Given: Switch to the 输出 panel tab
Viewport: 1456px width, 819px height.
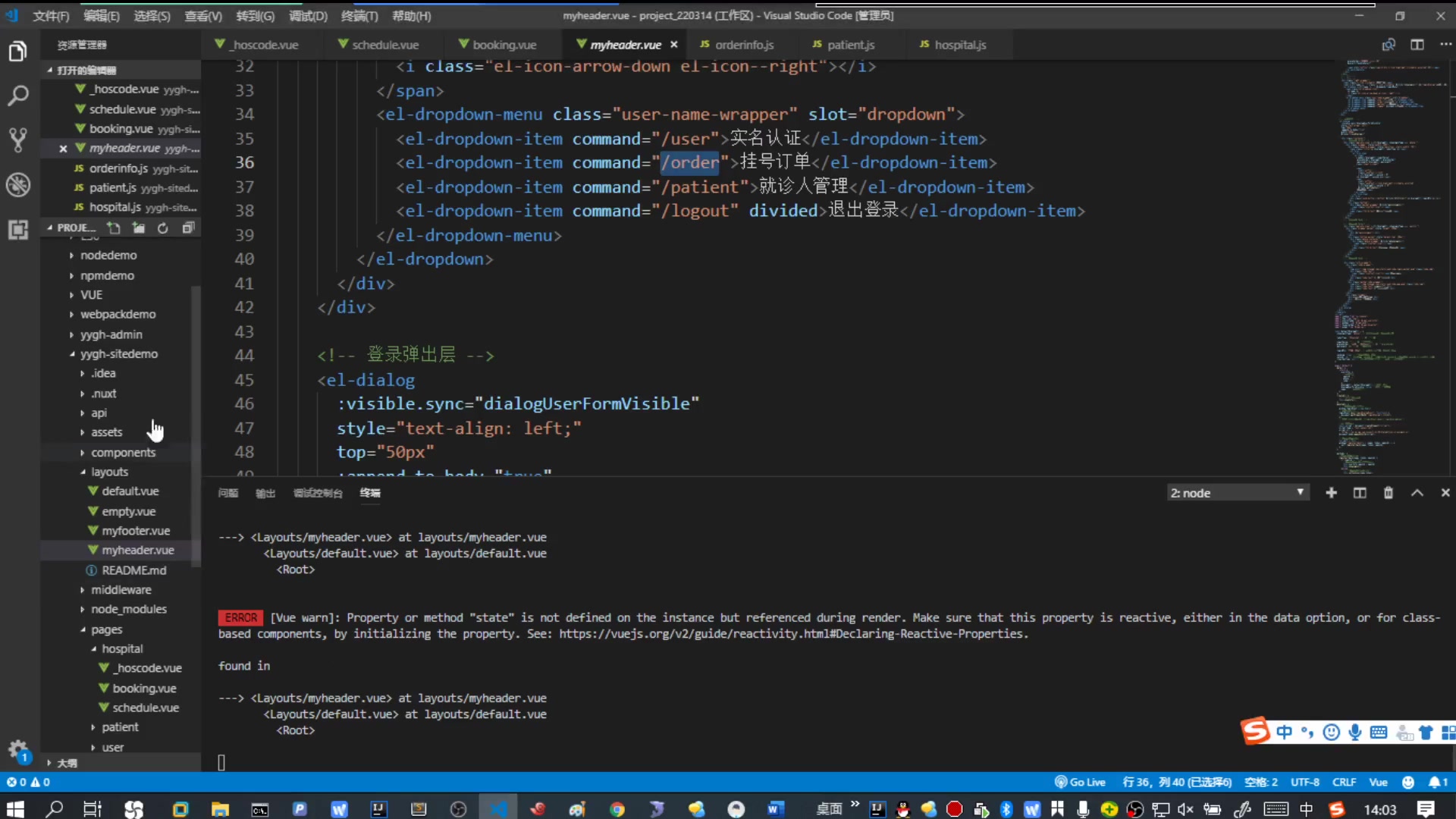Looking at the screenshot, I should coord(265,493).
